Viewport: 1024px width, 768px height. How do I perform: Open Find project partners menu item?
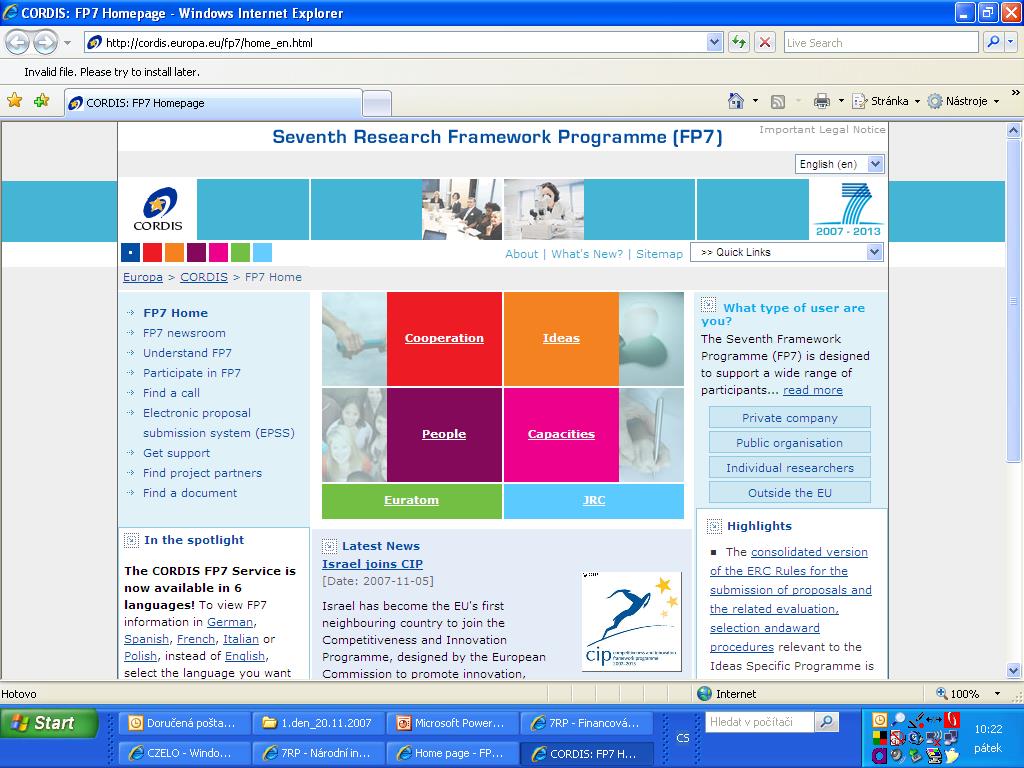(202, 473)
